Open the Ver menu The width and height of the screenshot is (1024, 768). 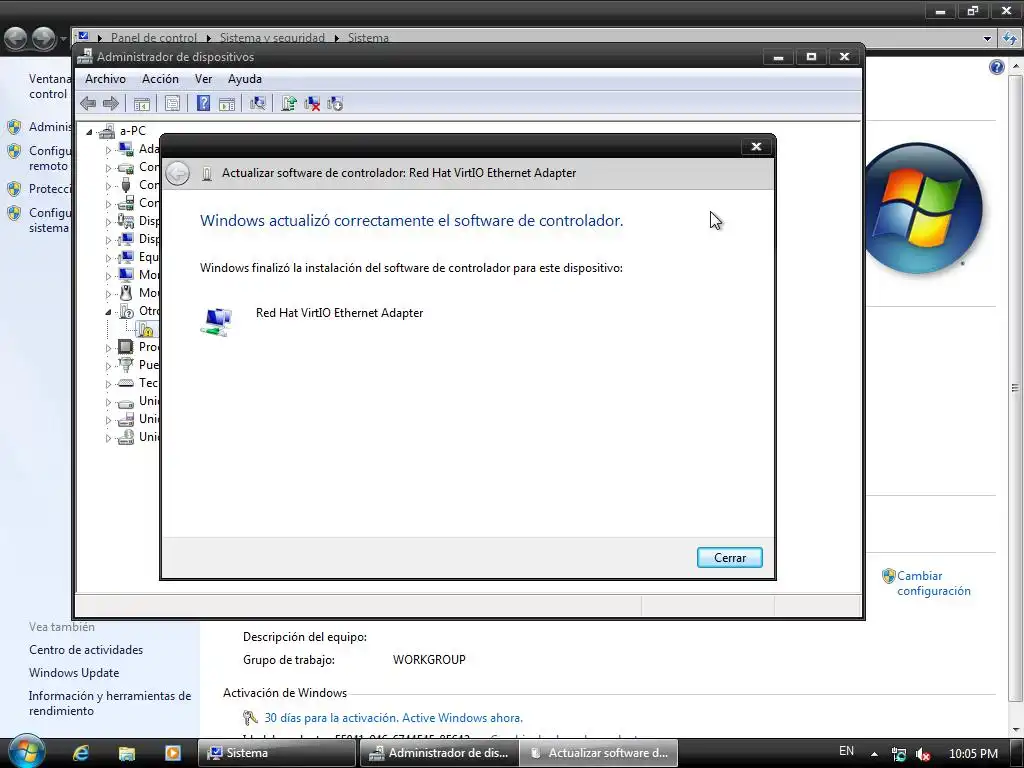point(203,79)
